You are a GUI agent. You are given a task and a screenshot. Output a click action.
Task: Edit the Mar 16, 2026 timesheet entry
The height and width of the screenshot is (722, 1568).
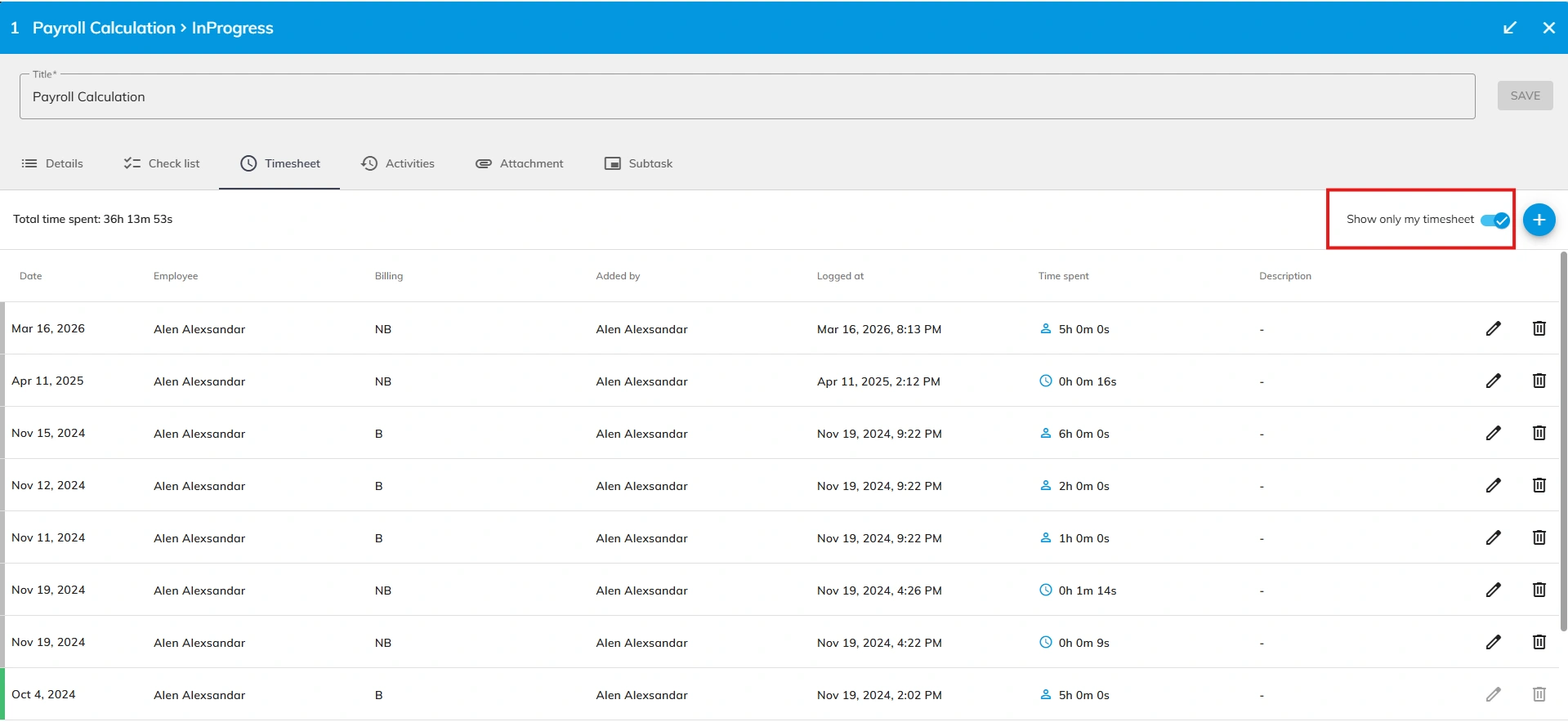[1493, 329]
